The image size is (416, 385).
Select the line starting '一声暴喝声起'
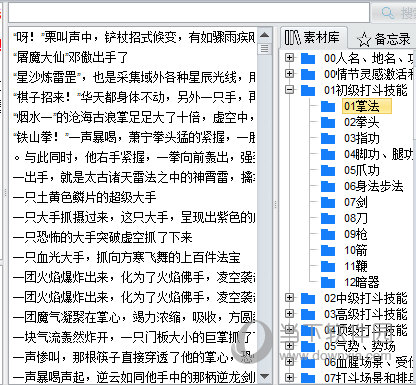[x=134, y=377]
